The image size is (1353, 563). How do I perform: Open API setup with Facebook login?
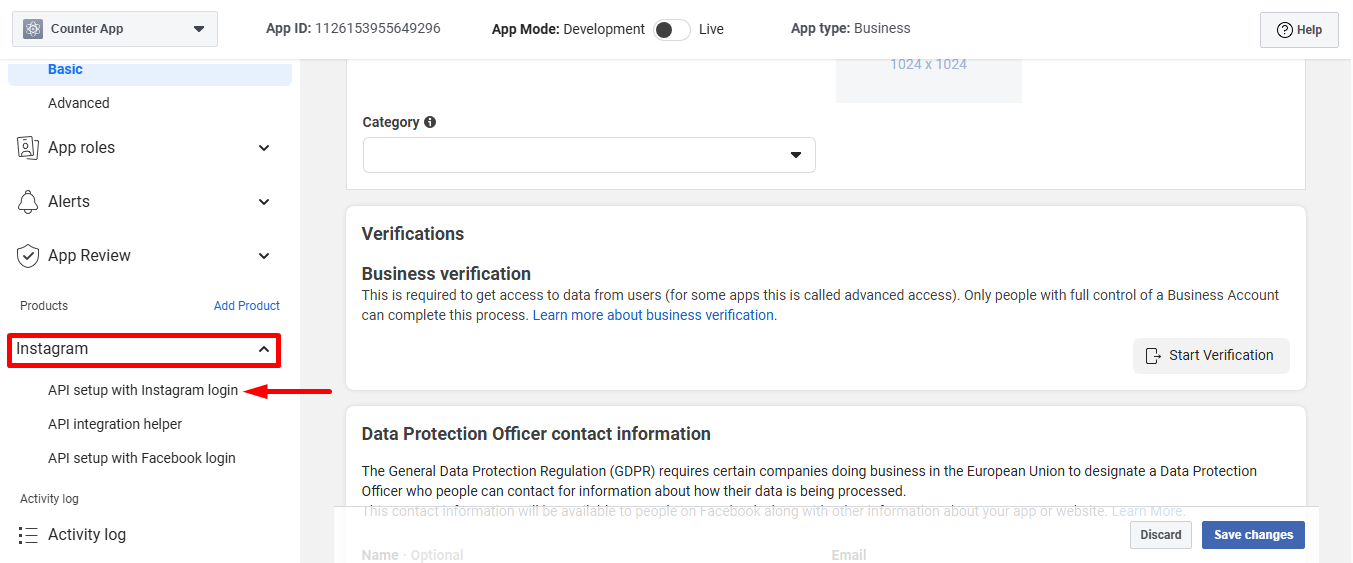[x=142, y=458]
